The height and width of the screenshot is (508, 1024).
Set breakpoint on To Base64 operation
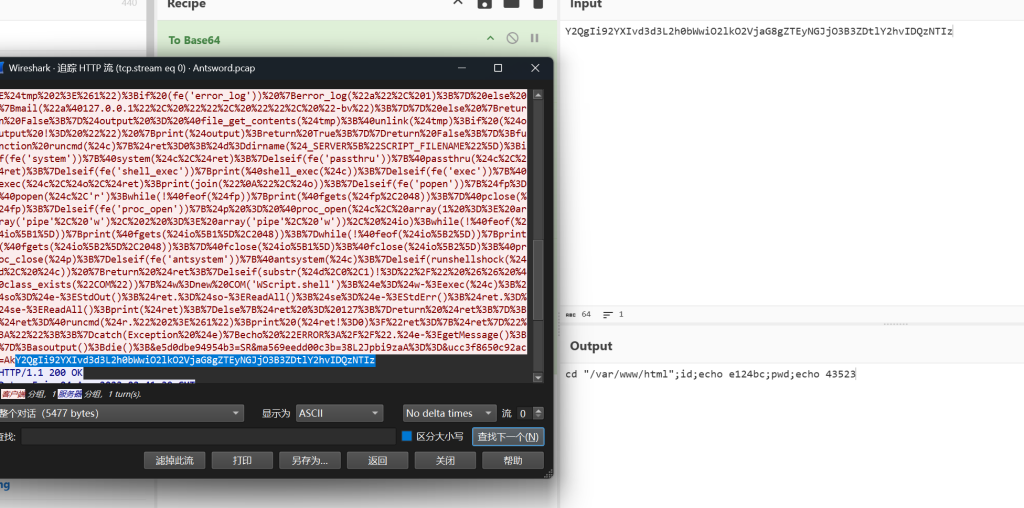pos(534,38)
